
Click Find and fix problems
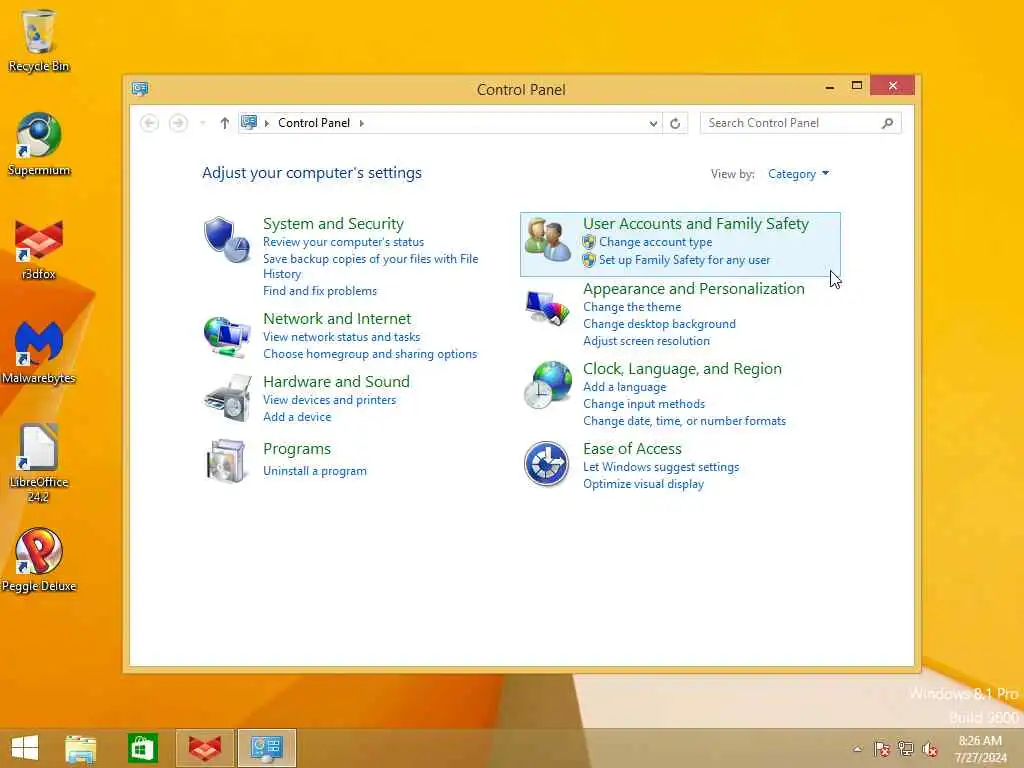tap(320, 291)
